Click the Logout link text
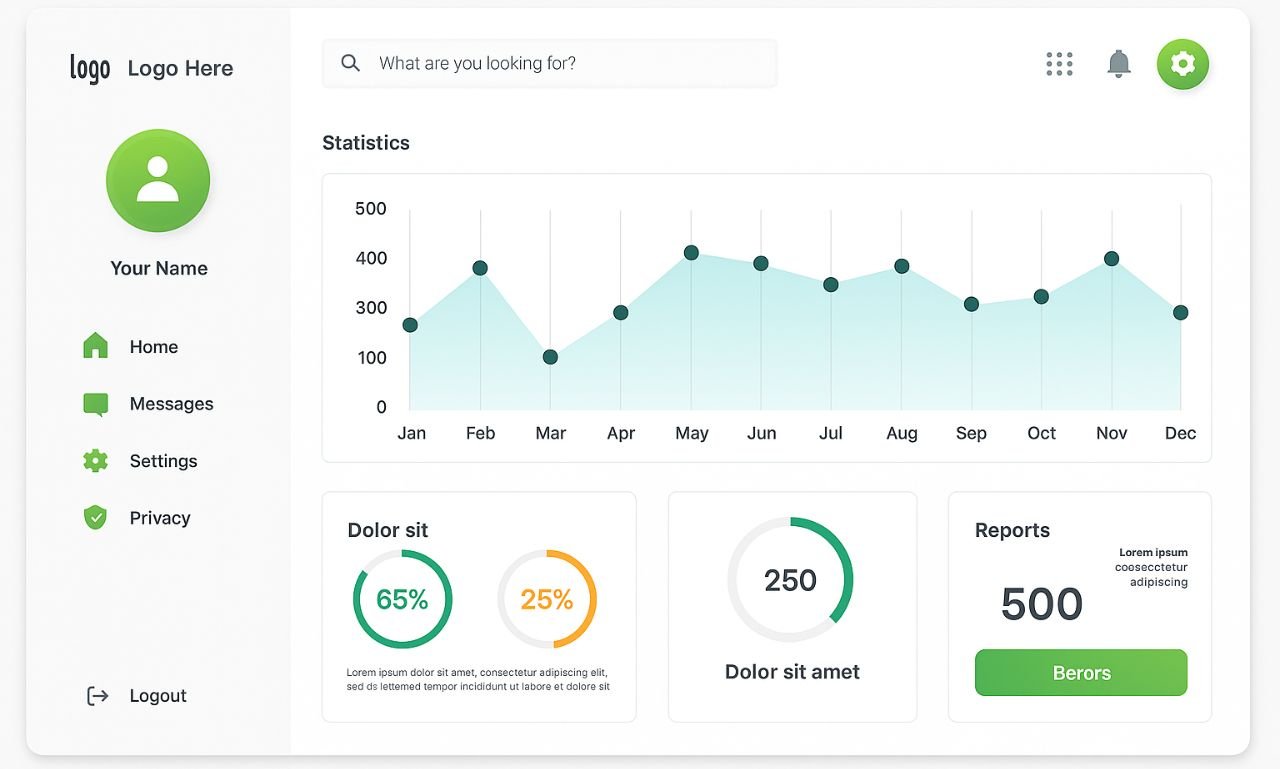 point(158,696)
